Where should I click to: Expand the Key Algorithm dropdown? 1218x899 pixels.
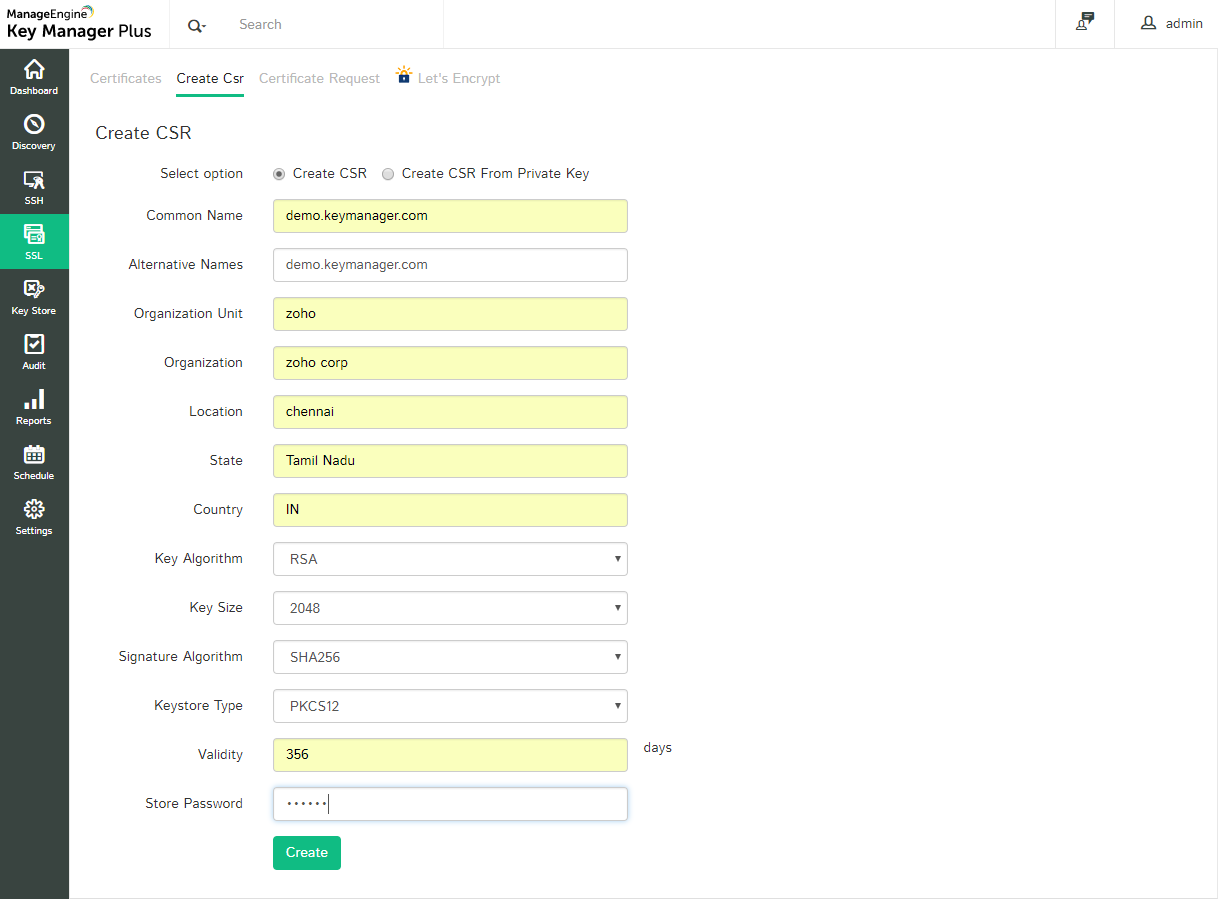[450, 559]
